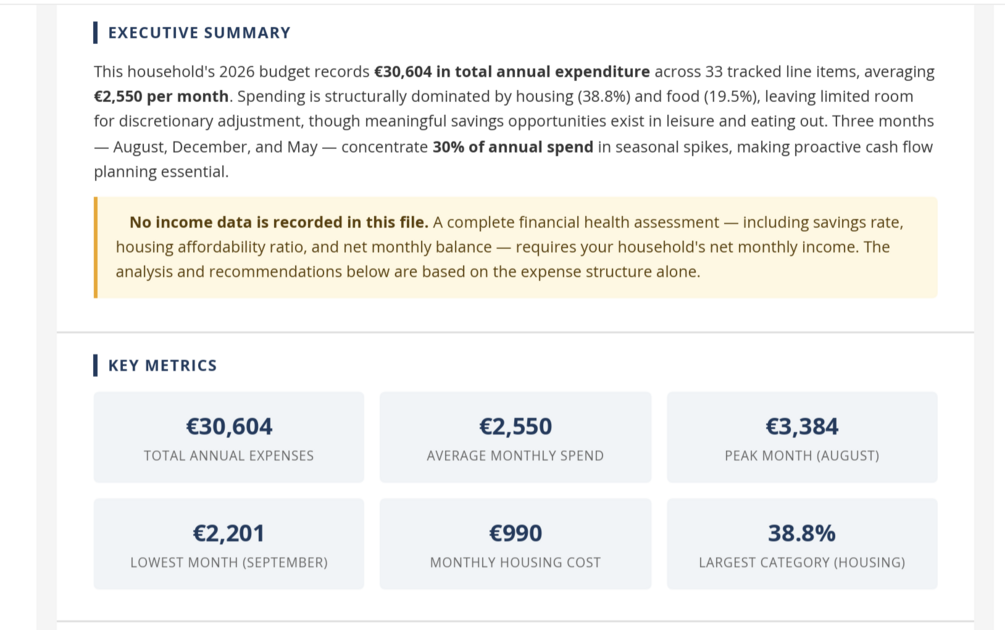The width and height of the screenshot is (1005, 630).
Task: Select the Average Monthly Spend metric card
Action: (515, 437)
